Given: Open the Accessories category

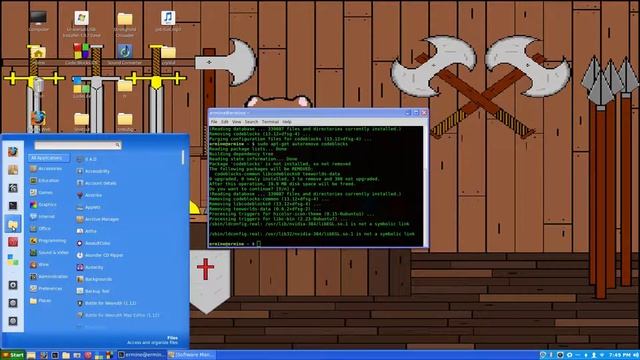Looking at the screenshot, I should pyautogui.click(x=46, y=169).
